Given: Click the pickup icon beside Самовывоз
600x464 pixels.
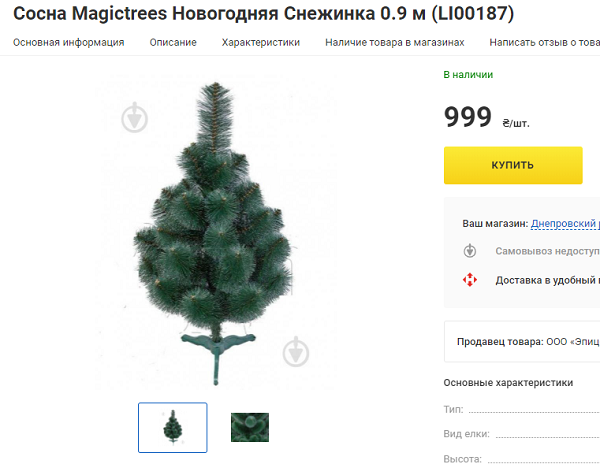Looking at the screenshot, I should 470,251.
